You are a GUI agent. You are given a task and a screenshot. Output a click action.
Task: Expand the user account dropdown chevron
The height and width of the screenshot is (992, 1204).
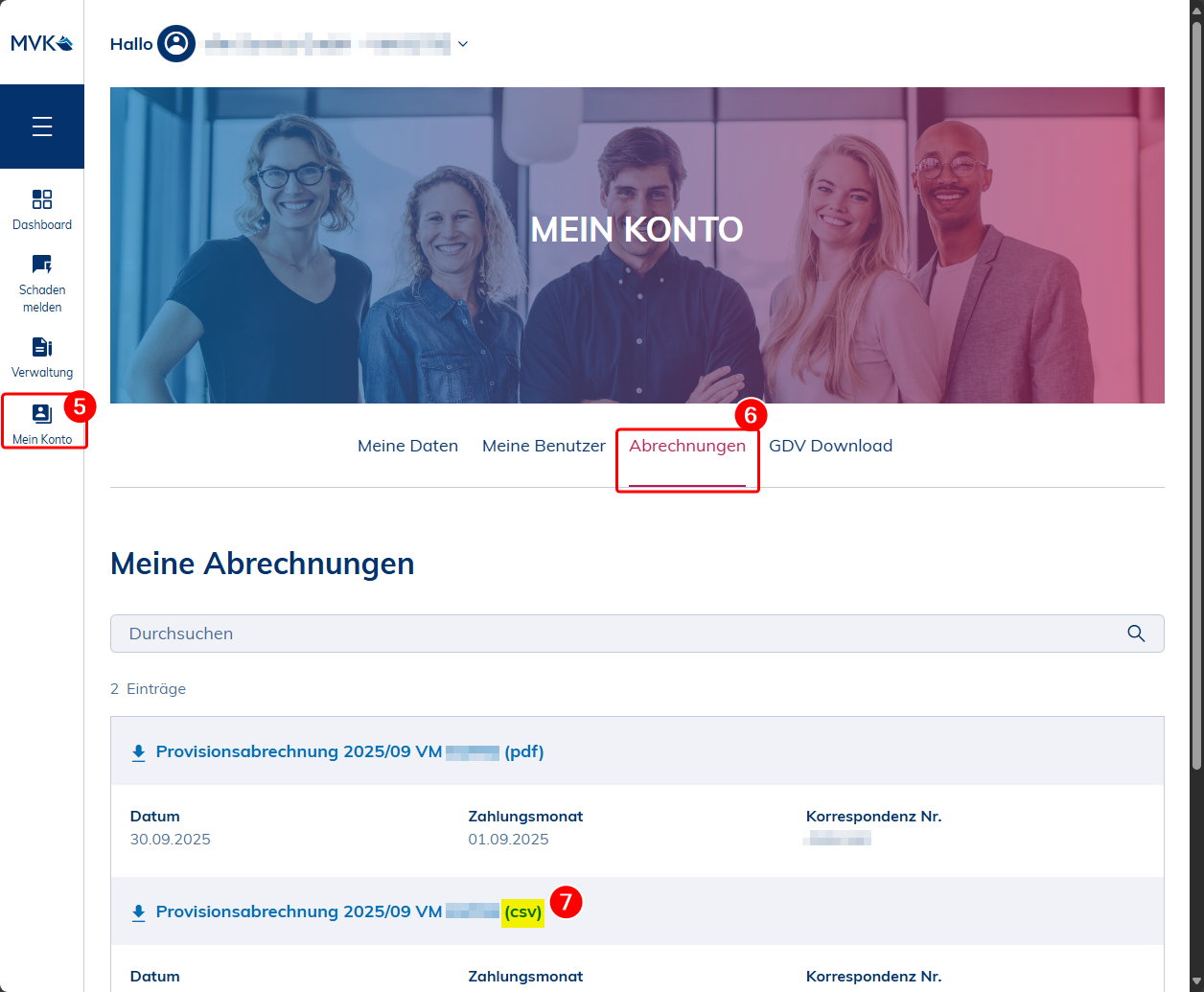point(463,44)
